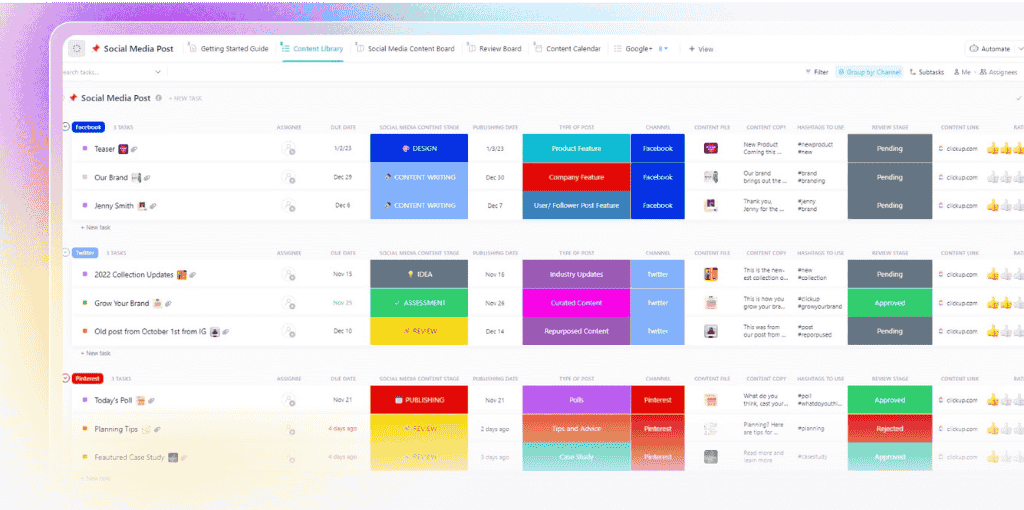
Task: Click the assignee icon for Jenny Smith
Action: (289, 206)
